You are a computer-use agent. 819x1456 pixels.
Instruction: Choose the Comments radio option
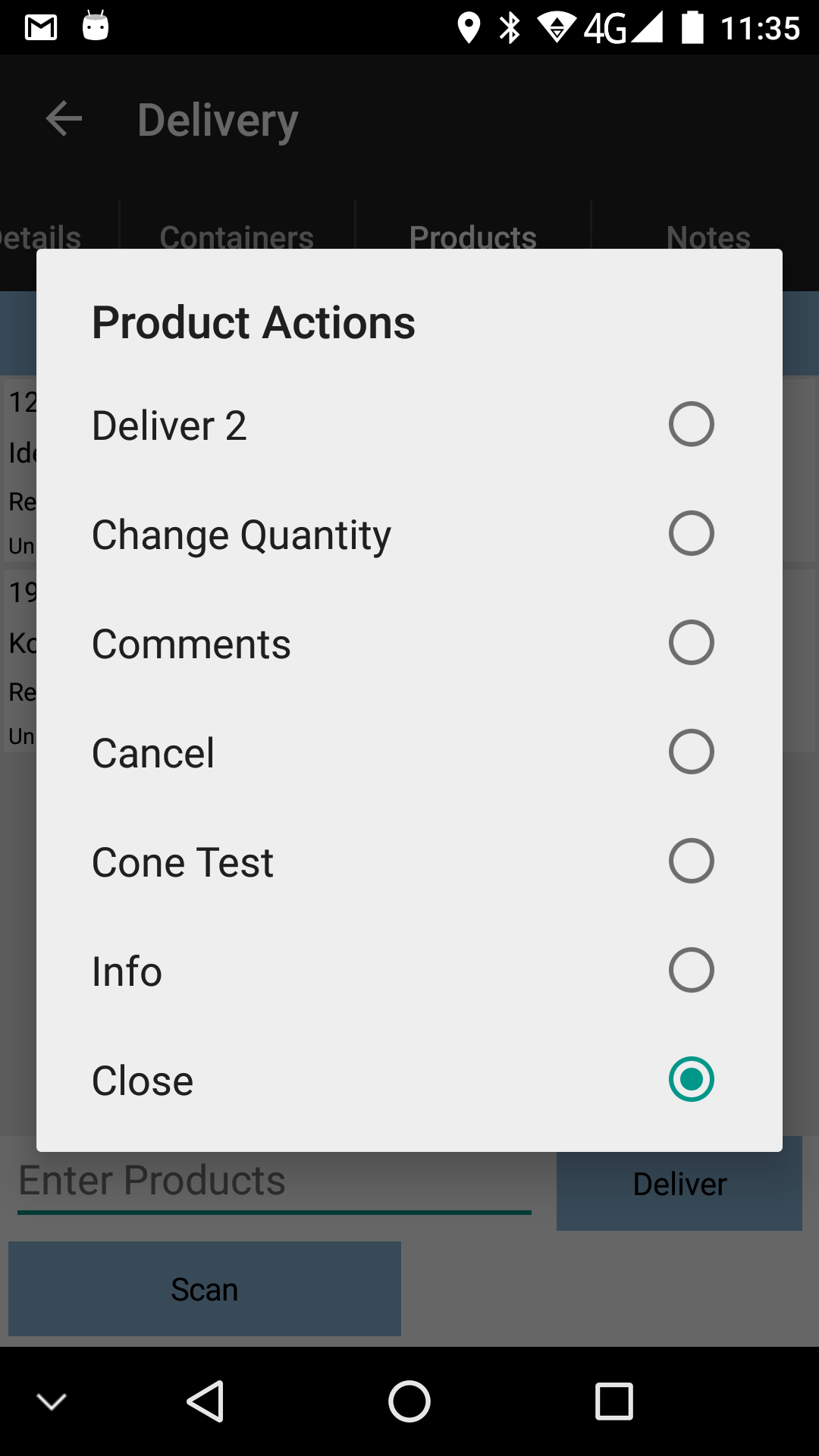coord(692,642)
